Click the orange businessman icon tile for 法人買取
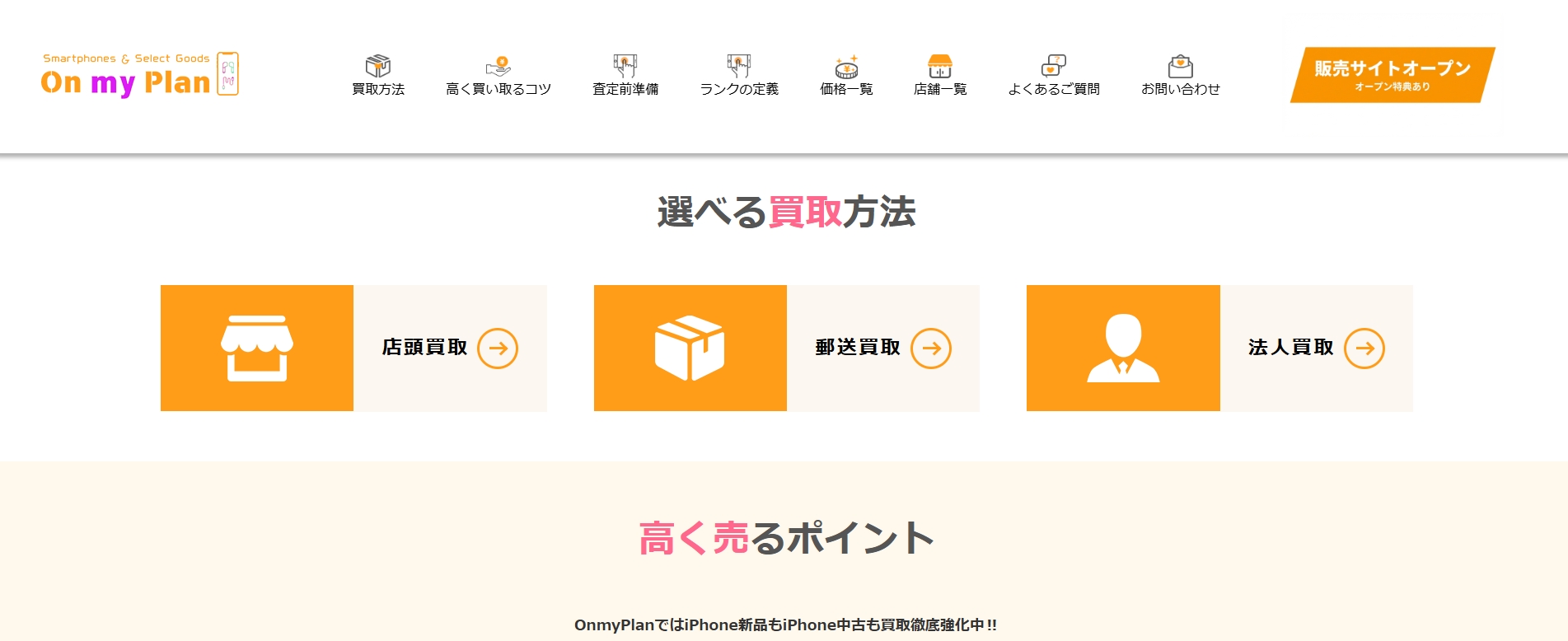 (1123, 348)
